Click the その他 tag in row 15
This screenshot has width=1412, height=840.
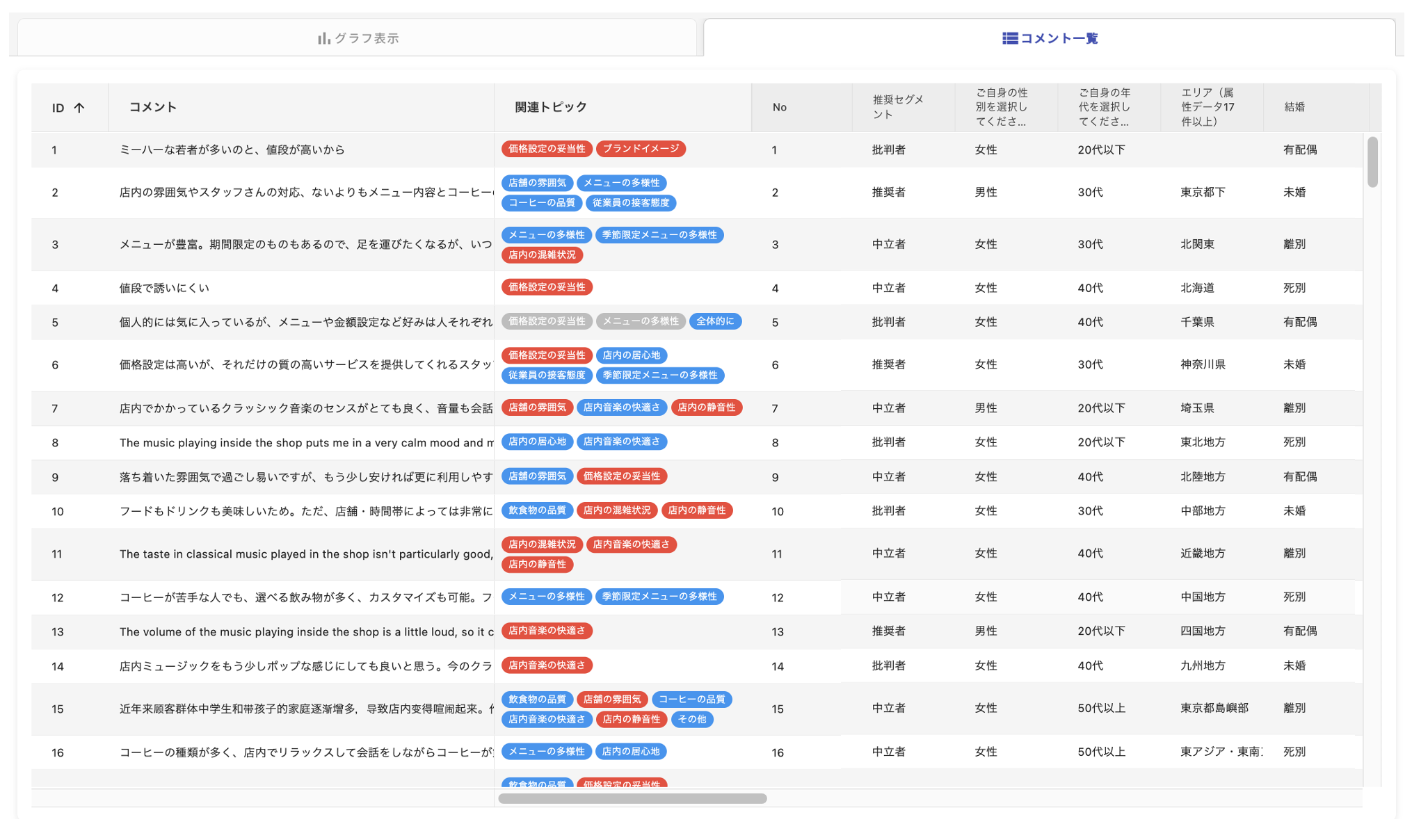(691, 719)
